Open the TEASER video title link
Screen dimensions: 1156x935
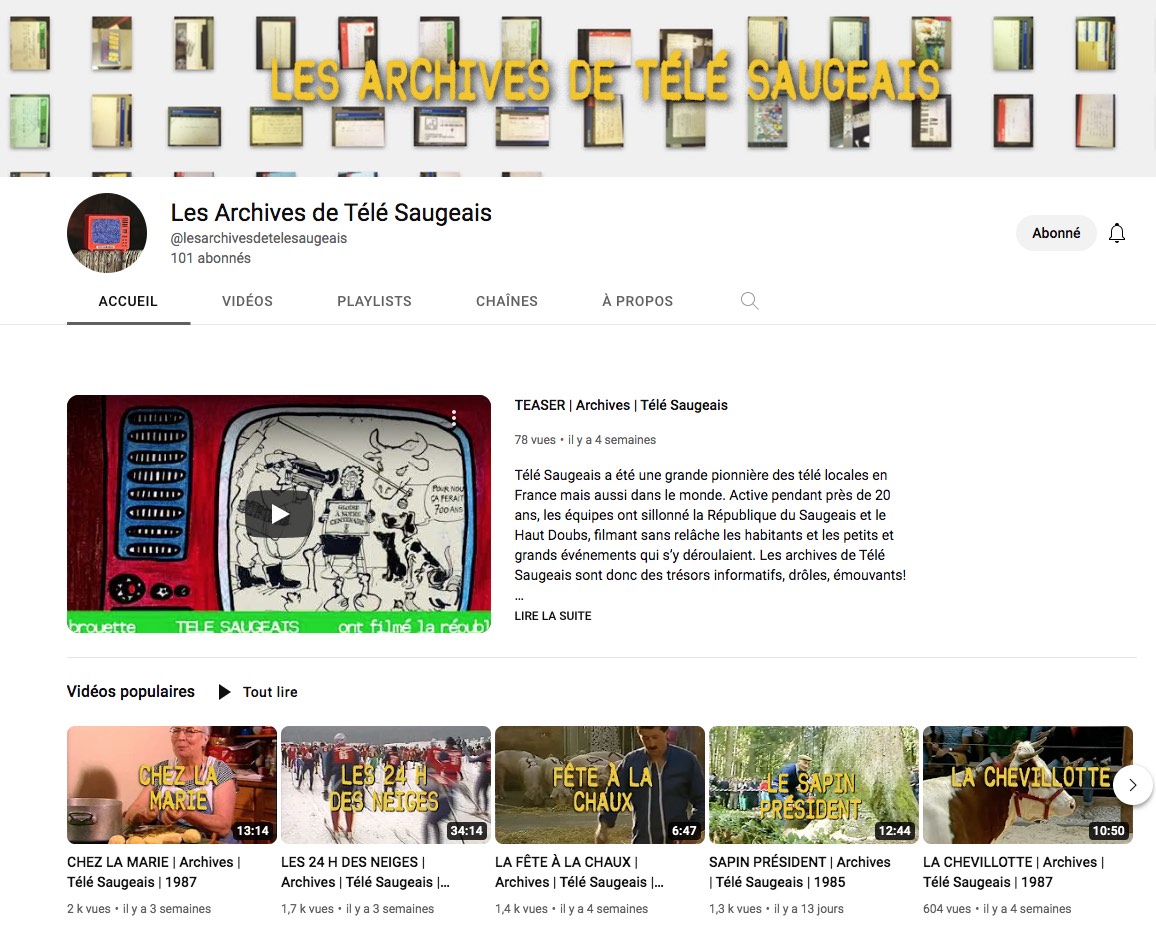[x=621, y=405]
